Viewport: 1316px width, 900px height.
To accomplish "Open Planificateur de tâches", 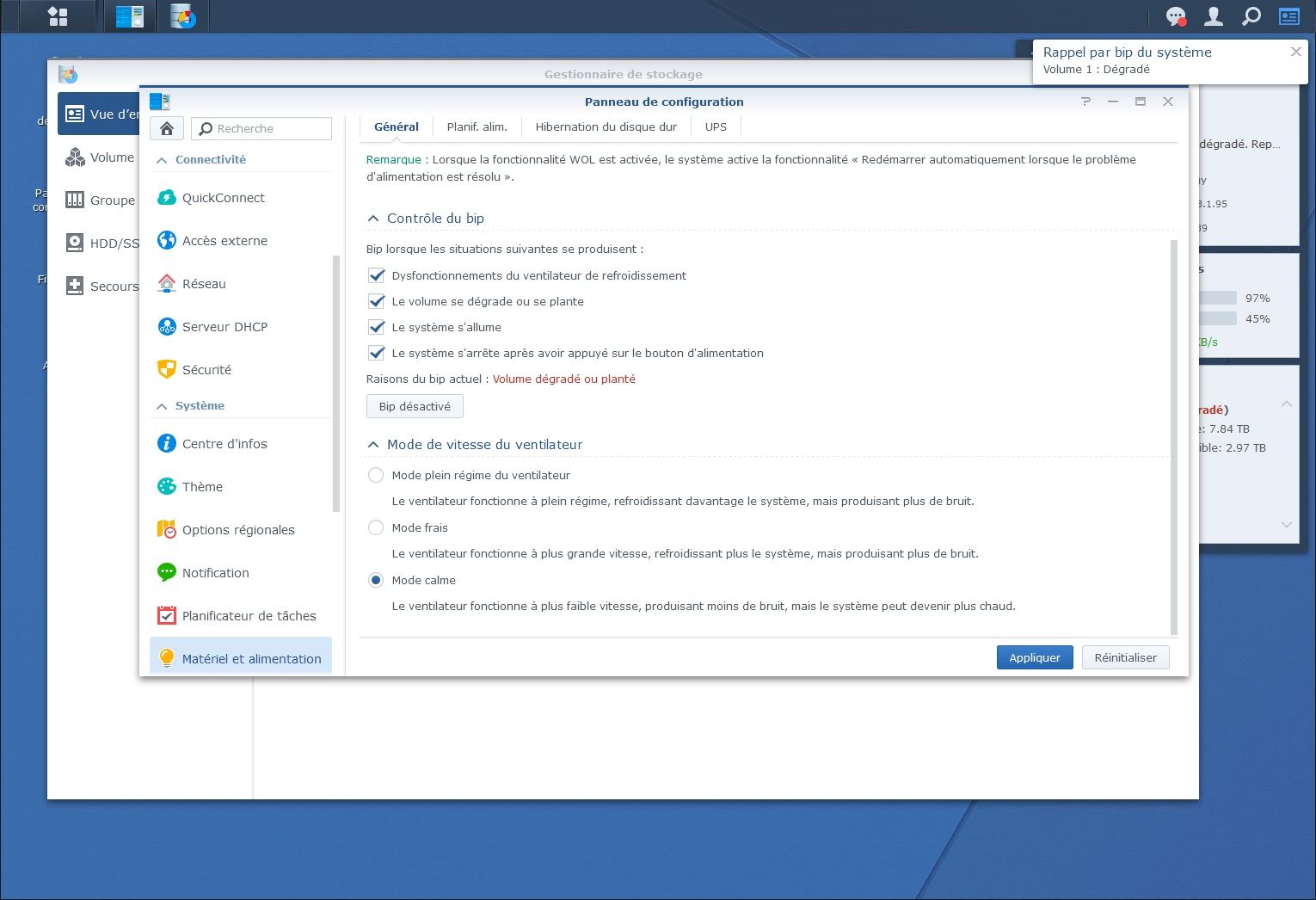I will [x=249, y=616].
